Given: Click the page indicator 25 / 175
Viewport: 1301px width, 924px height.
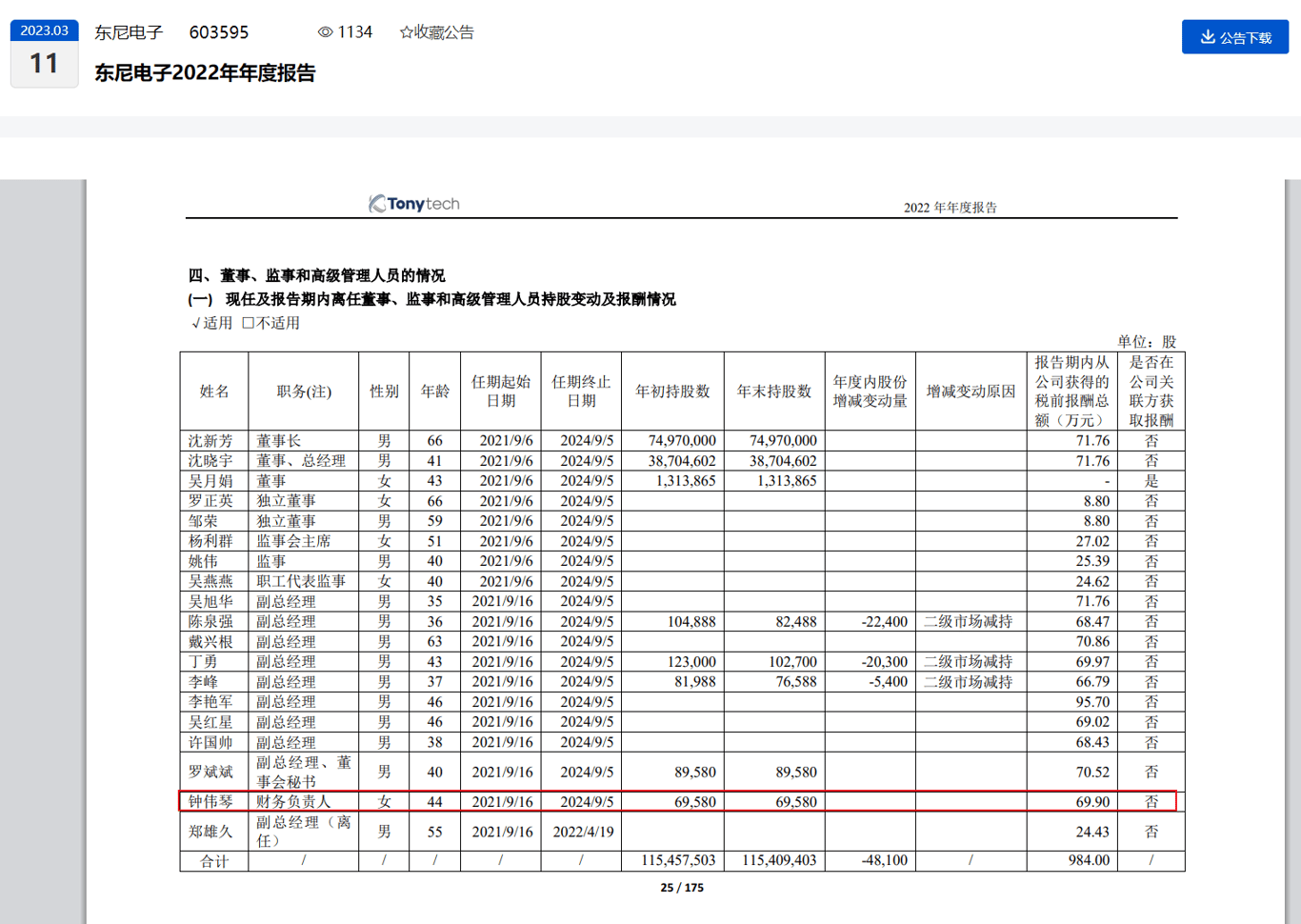Looking at the screenshot, I should (682, 888).
